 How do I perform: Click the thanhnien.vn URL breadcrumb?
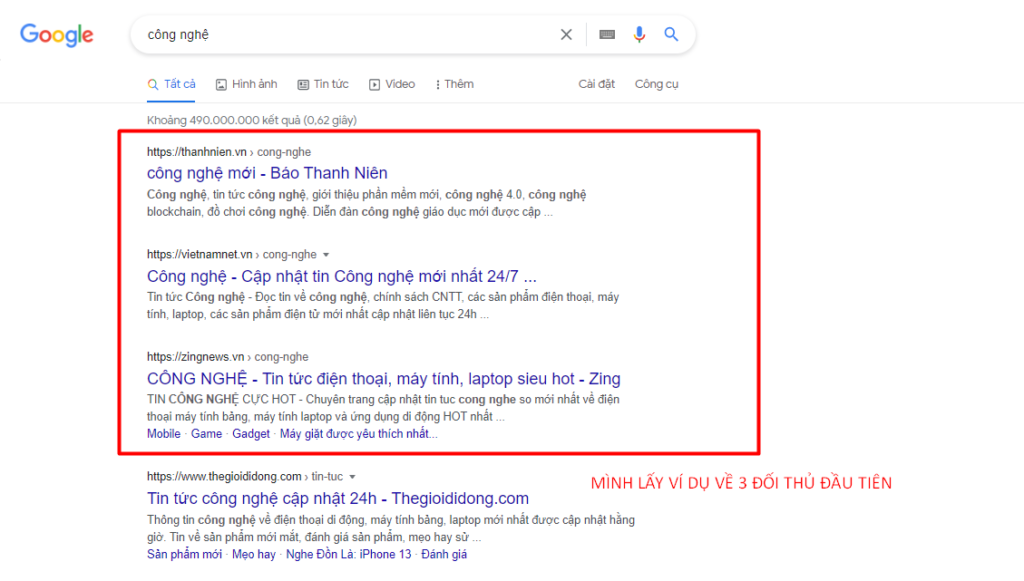click(229, 152)
